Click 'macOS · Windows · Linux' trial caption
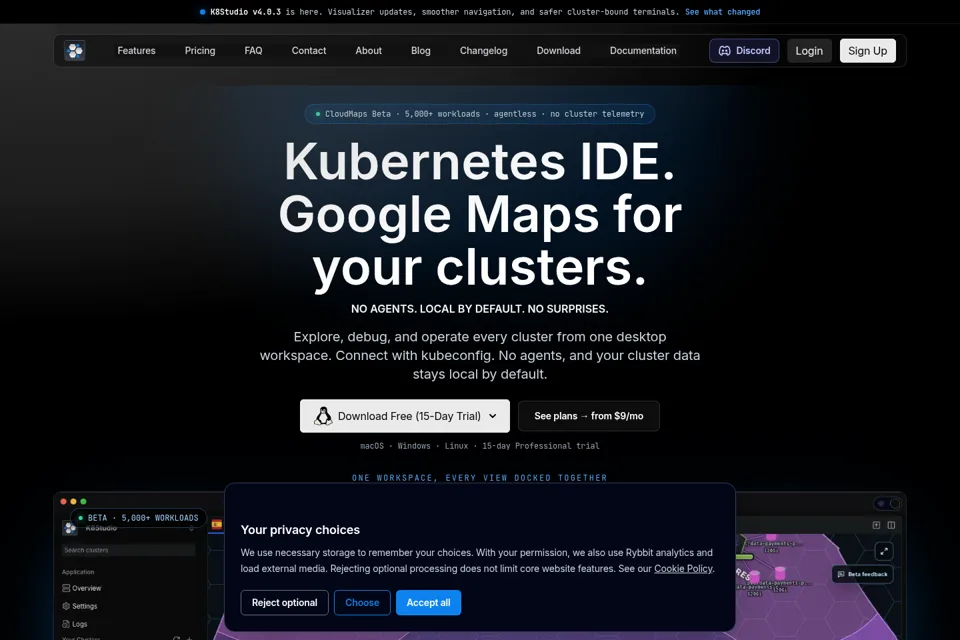 click(479, 446)
